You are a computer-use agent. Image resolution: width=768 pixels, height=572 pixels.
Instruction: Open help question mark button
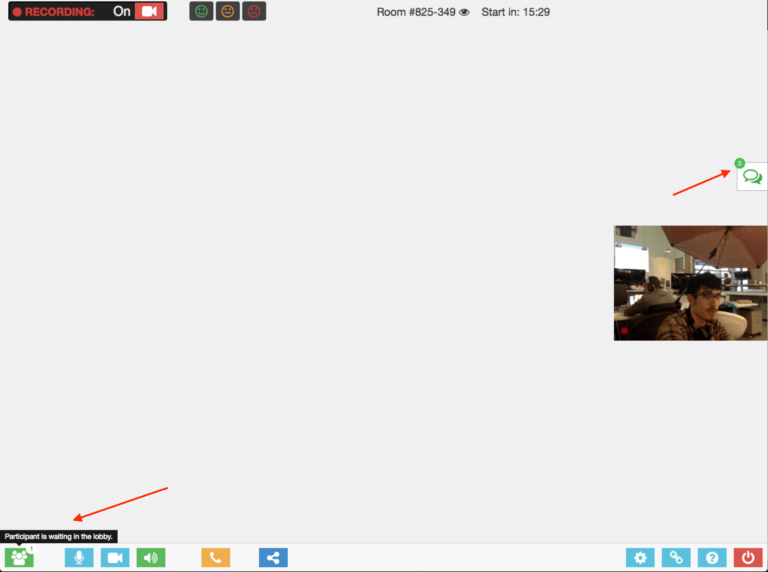[x=712, y=557]
